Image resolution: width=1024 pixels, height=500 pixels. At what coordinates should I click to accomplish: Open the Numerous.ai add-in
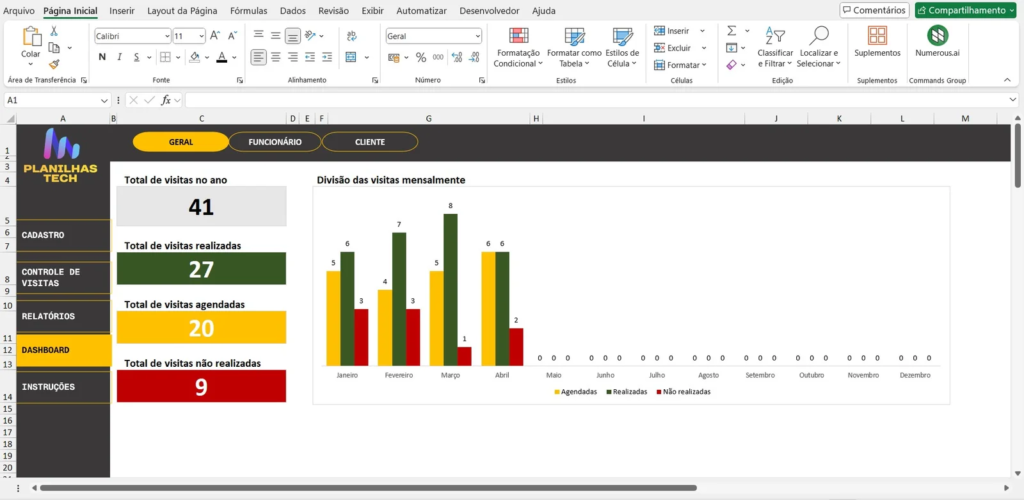pos(937,41)
